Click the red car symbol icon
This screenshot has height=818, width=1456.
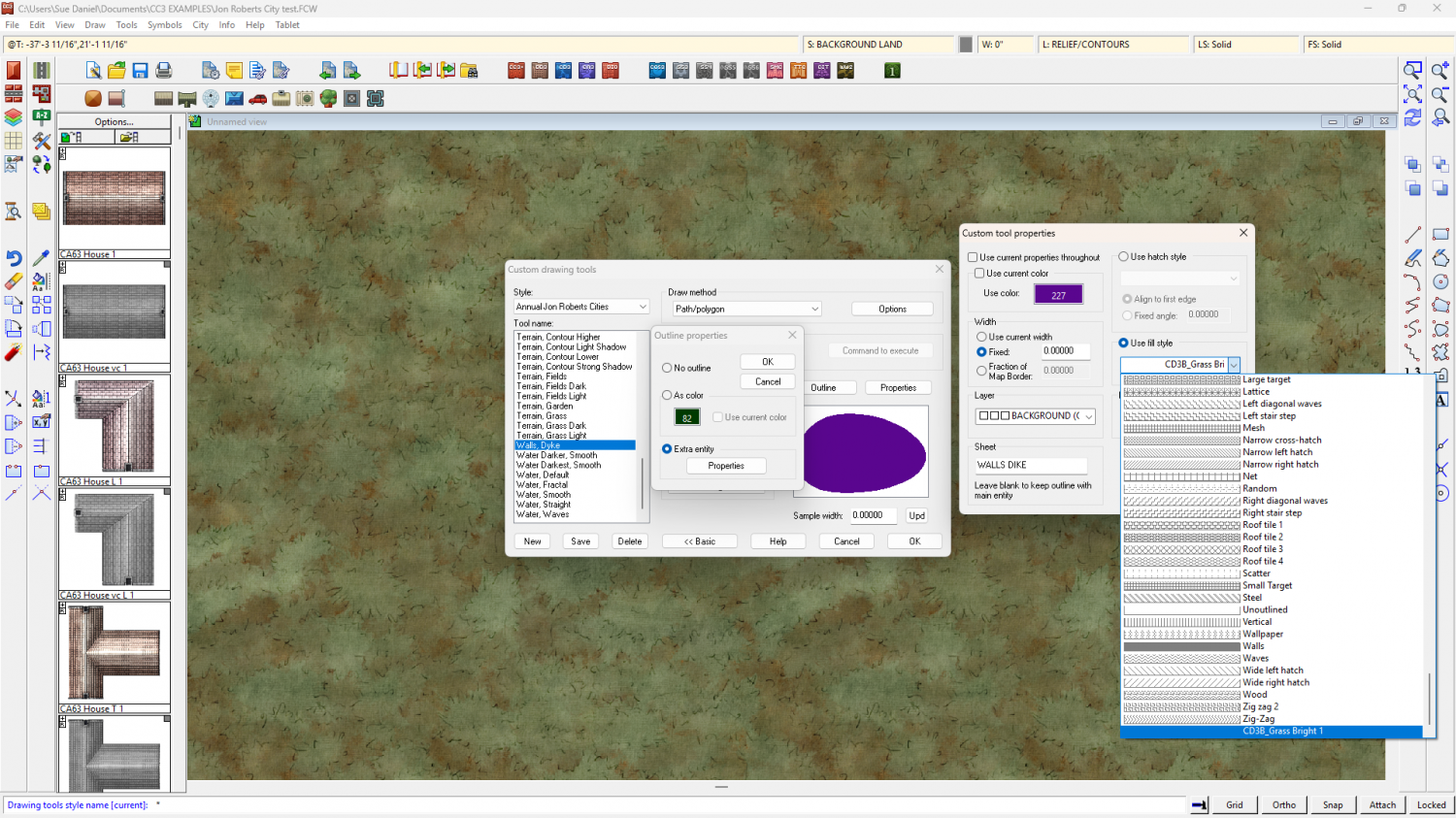(258, 98)
